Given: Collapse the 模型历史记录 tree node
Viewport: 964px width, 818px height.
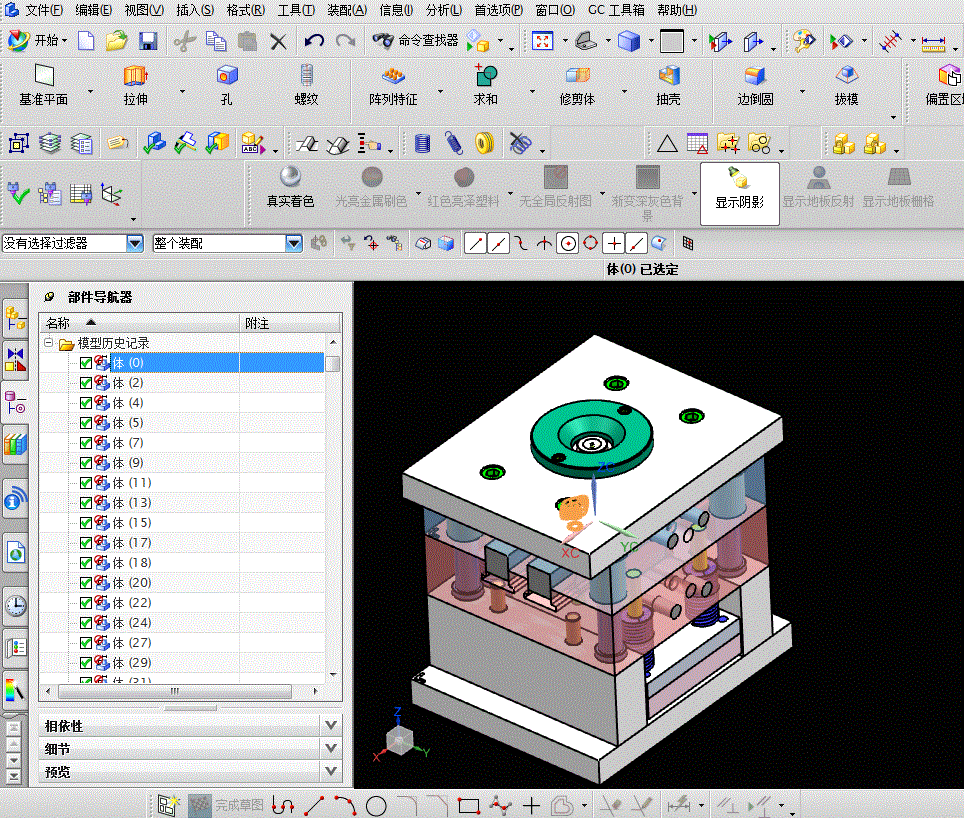Looking at the screenshot, I should coord(48,343).
